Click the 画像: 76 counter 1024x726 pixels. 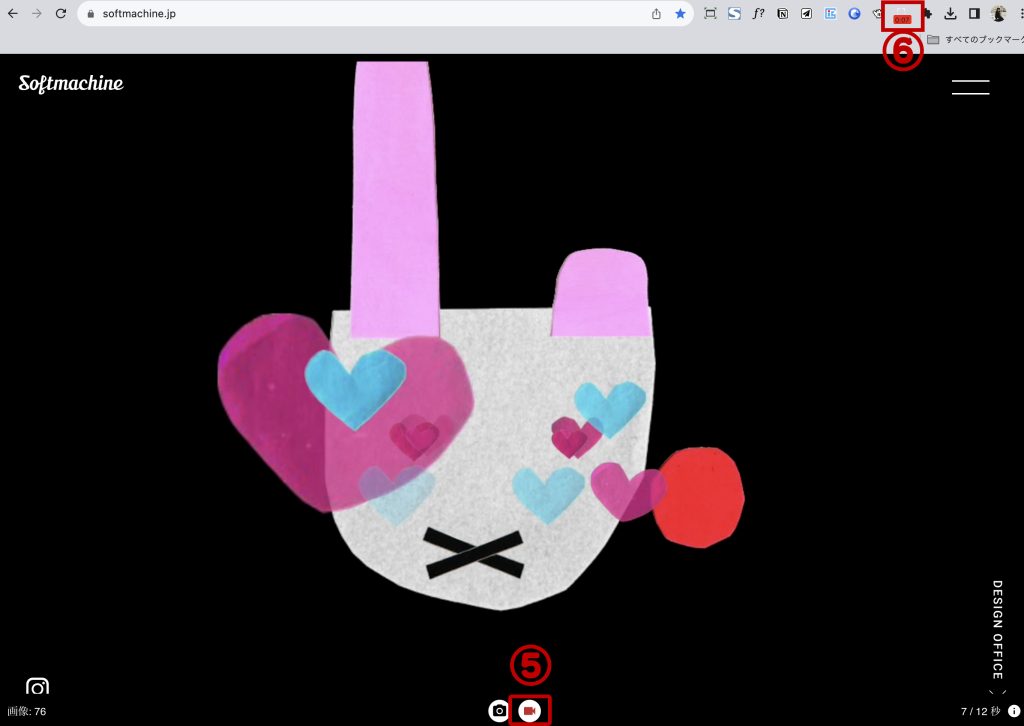point(27,712)
